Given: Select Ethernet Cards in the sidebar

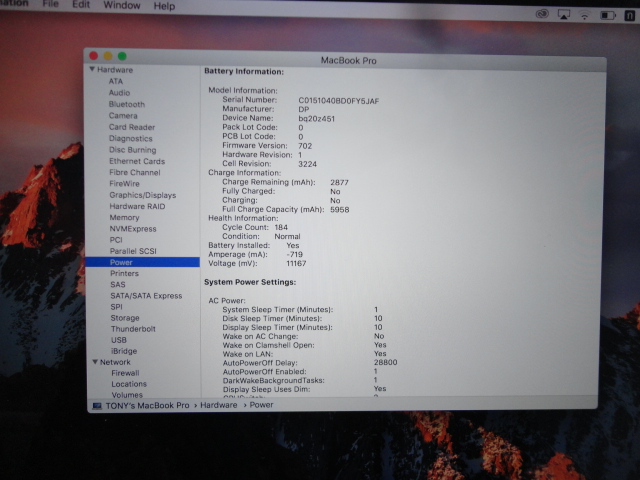Looking at the screenshot, I should pos(137,161).
